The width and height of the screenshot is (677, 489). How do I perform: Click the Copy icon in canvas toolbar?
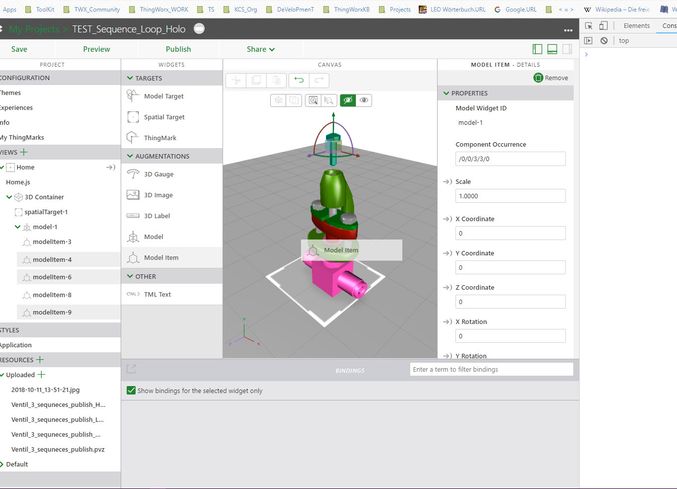256,80
